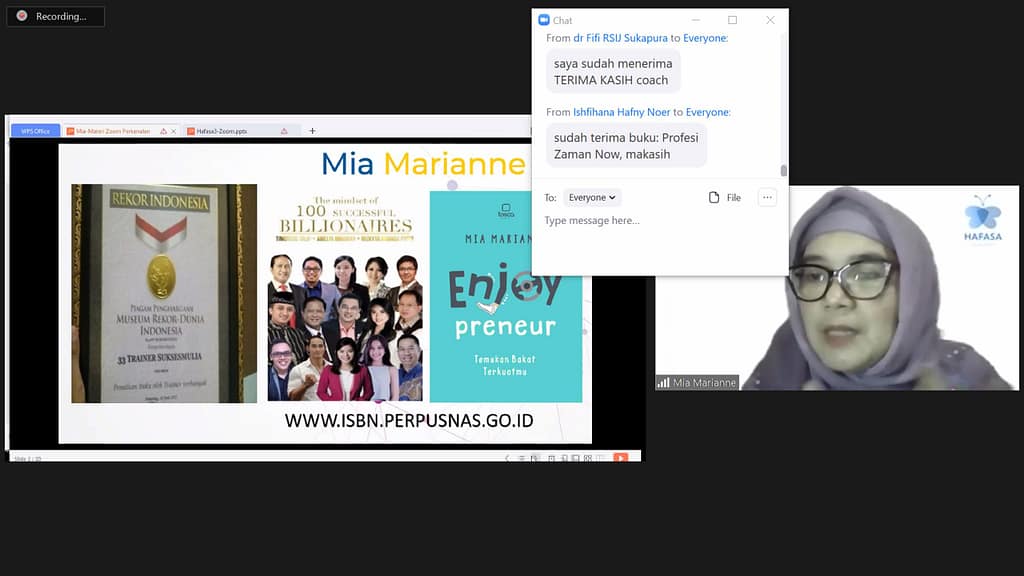Click the File attachment button in chat
1024x576 pixels.
coord(725,197)
